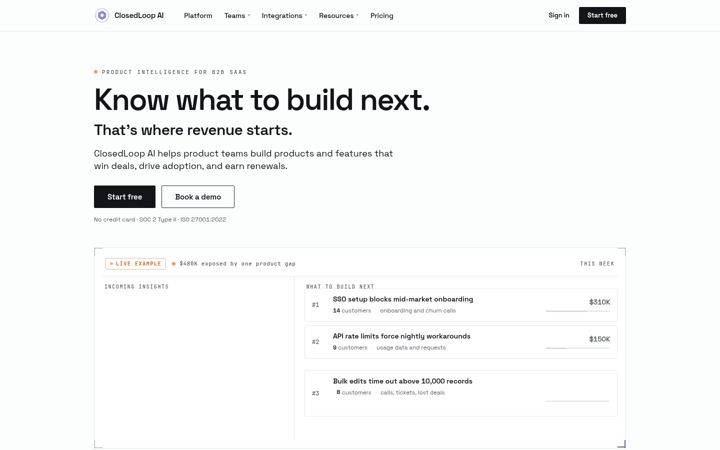
Task: Click the PRODUCT INTELLIGENCE FOR B2B SAAS tagline
Action: 174,72
